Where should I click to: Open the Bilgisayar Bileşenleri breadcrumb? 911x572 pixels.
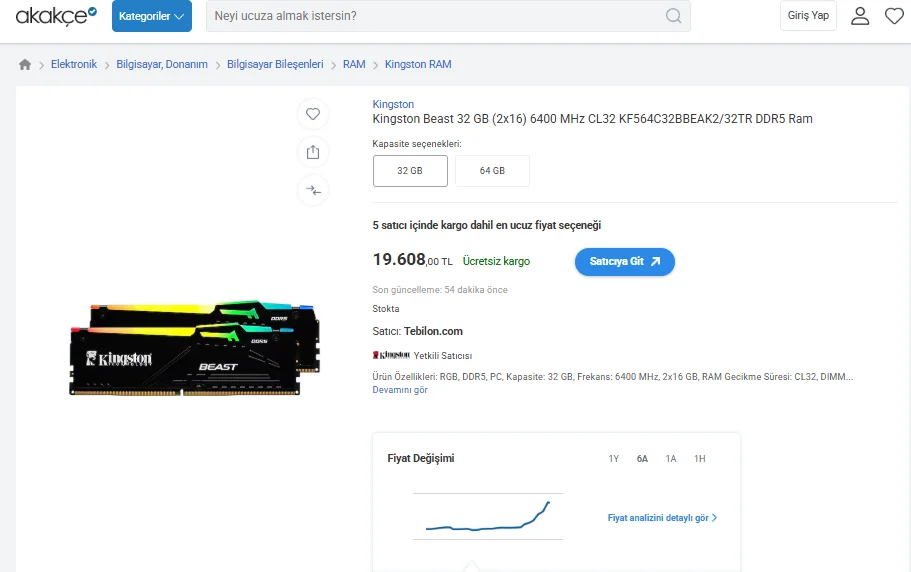[x=275, y=64]
